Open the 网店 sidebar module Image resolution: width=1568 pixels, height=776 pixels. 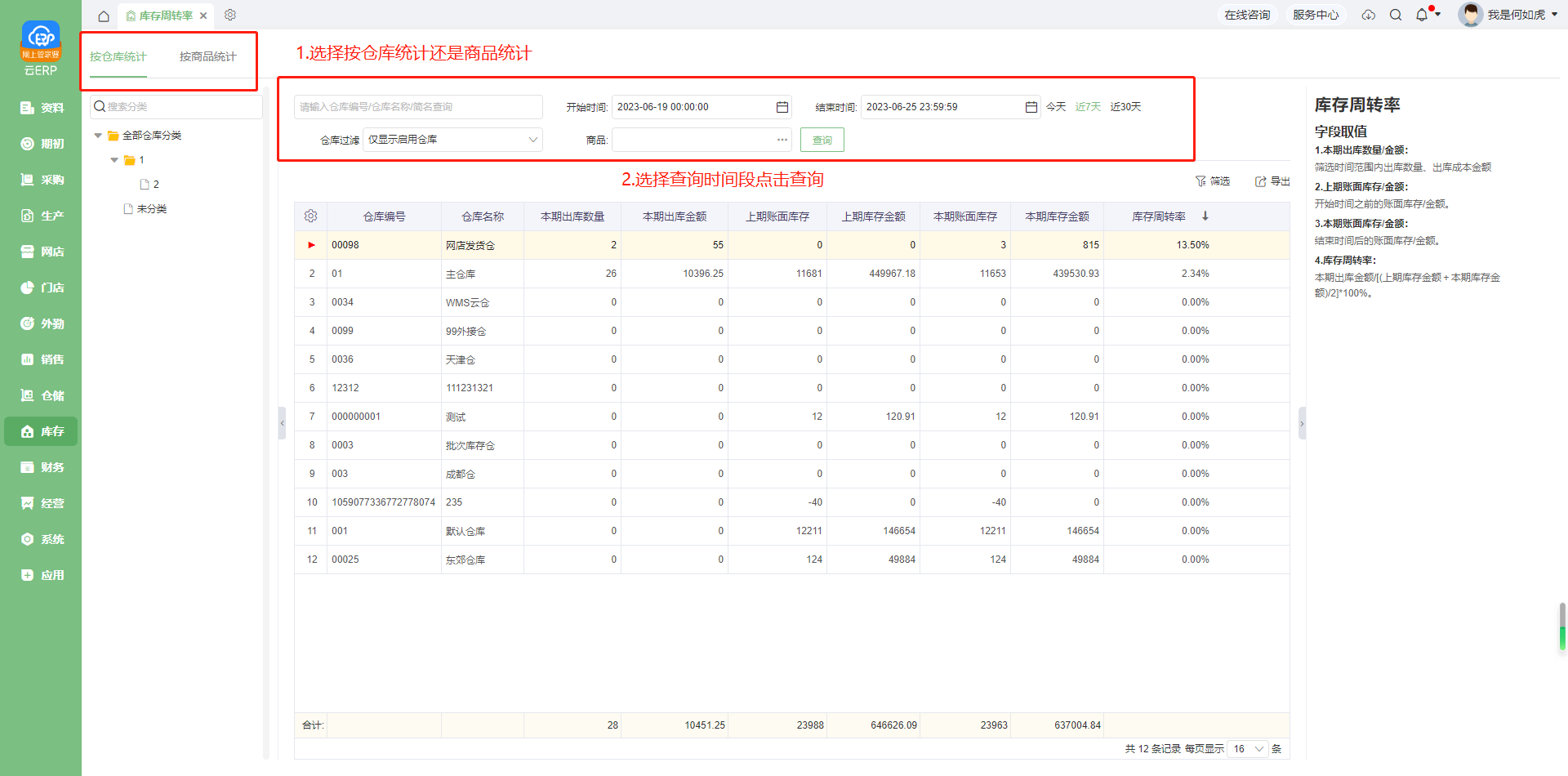pyautogui.click(x=41, y=252)
